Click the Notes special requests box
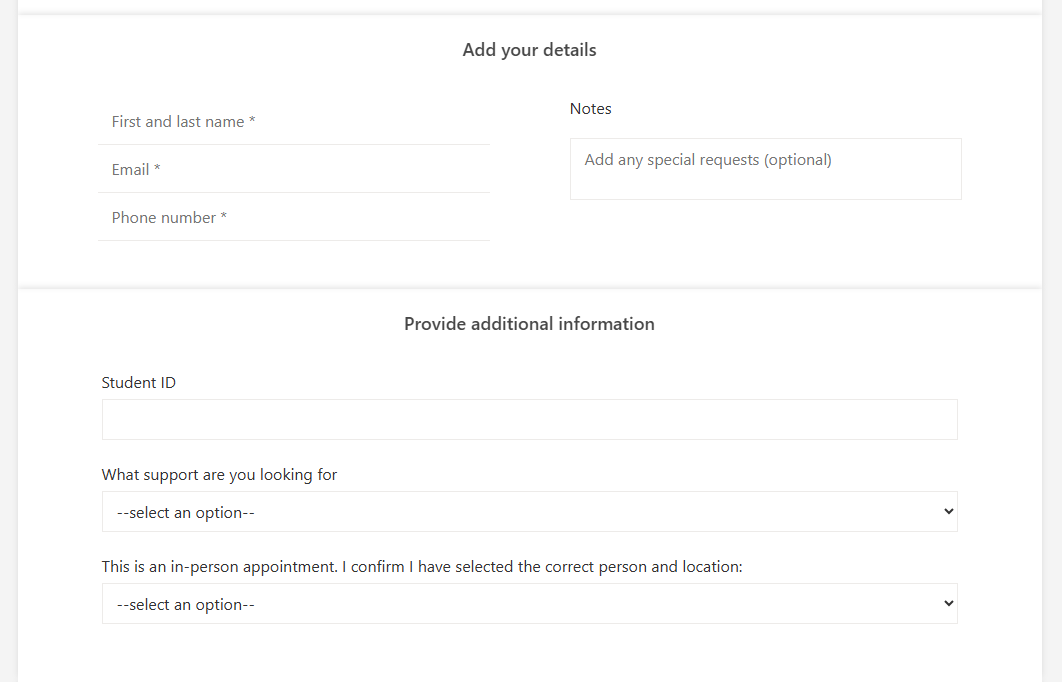Viewport: 1062px width, 682px height. pyautogui.click(x=765, y=168)
